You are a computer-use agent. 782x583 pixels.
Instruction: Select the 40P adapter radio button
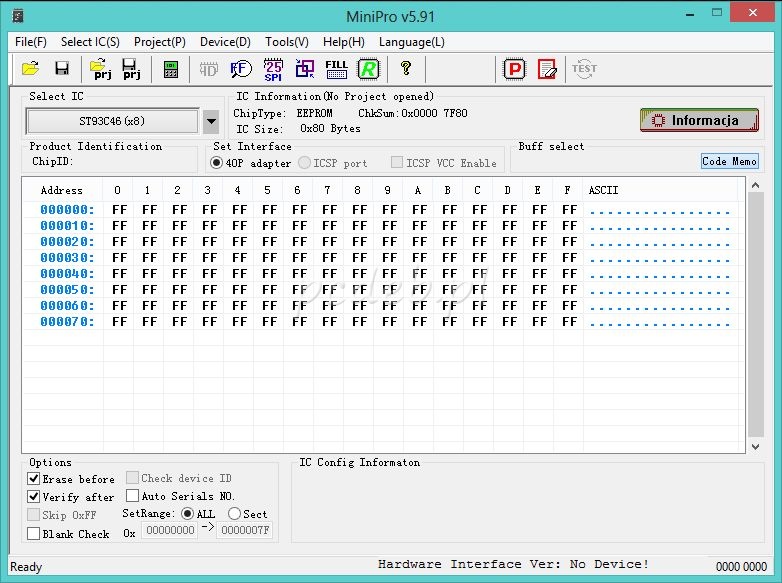[216, 163]
